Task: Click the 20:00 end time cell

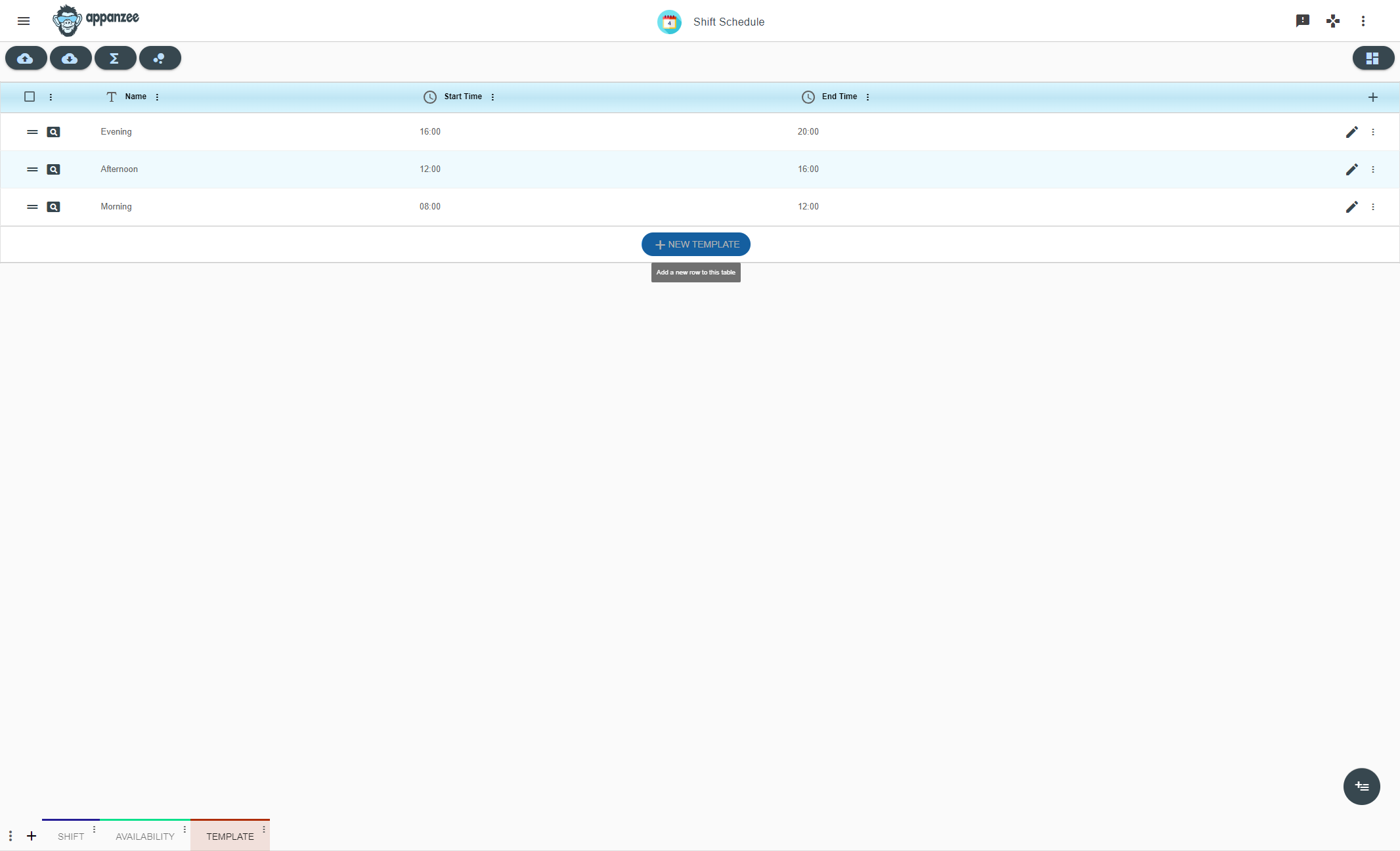Action: tap(808, 132)
